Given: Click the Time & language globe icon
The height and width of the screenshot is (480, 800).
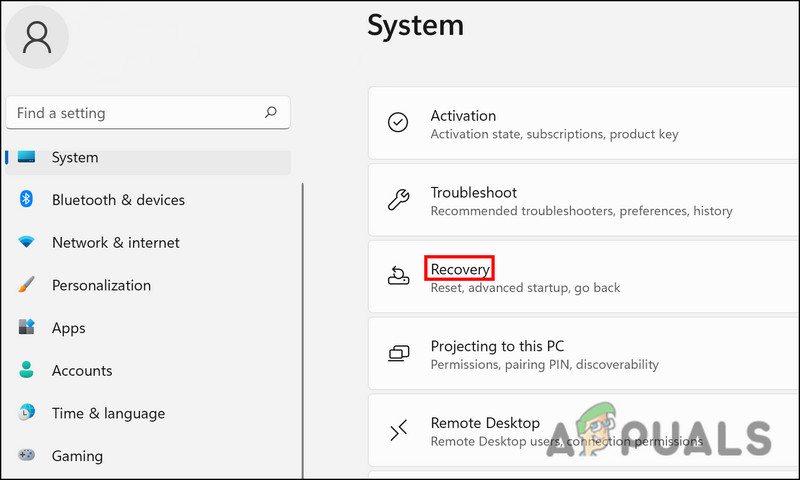Looking at the screenshot, I should coord(27,413).
